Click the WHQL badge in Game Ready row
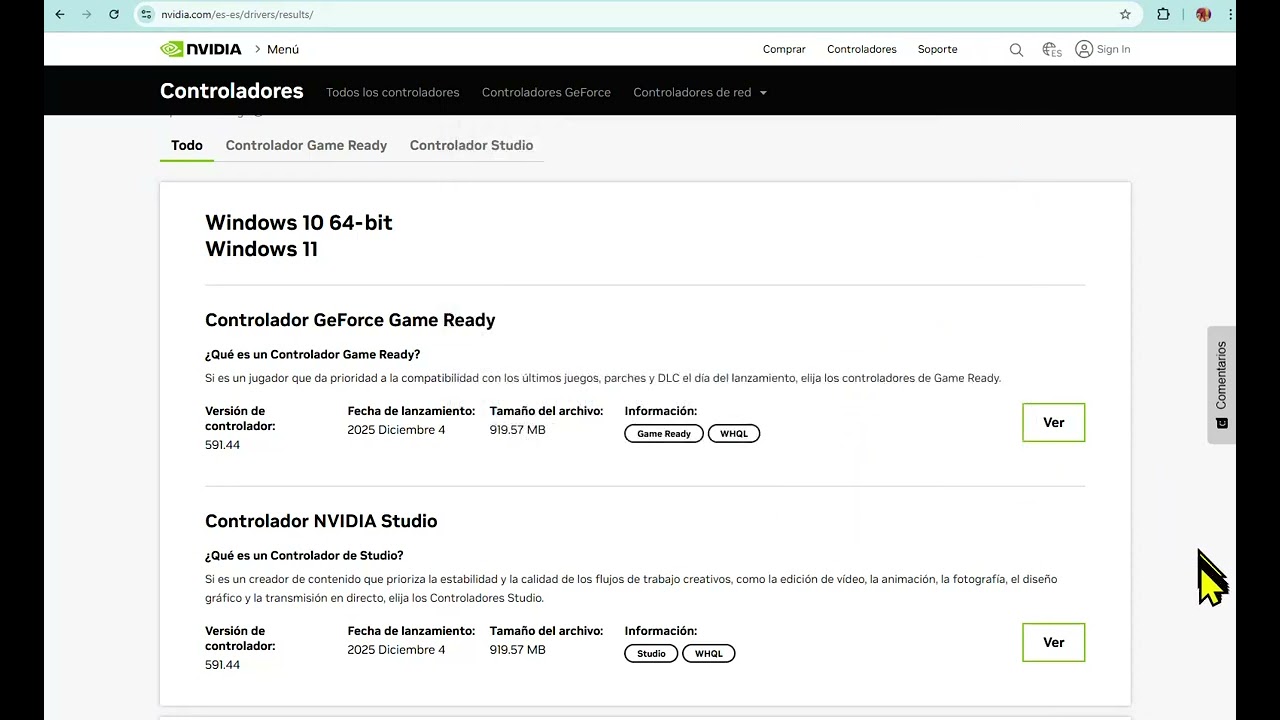Image resolution: width=1280 pixels, height=720 pixels. pos(734,434)
